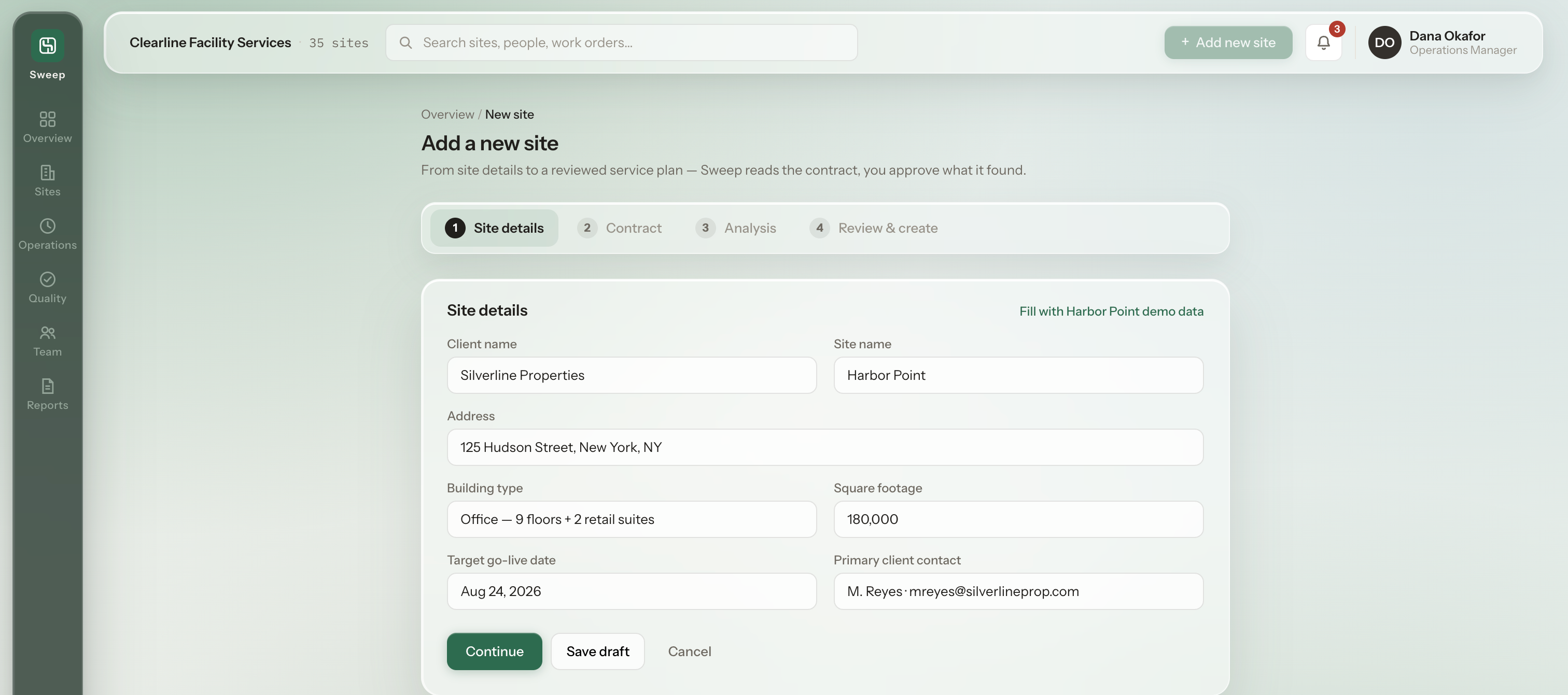
Task: Edit the Square footage field
Action: [x=1018, y=519]
